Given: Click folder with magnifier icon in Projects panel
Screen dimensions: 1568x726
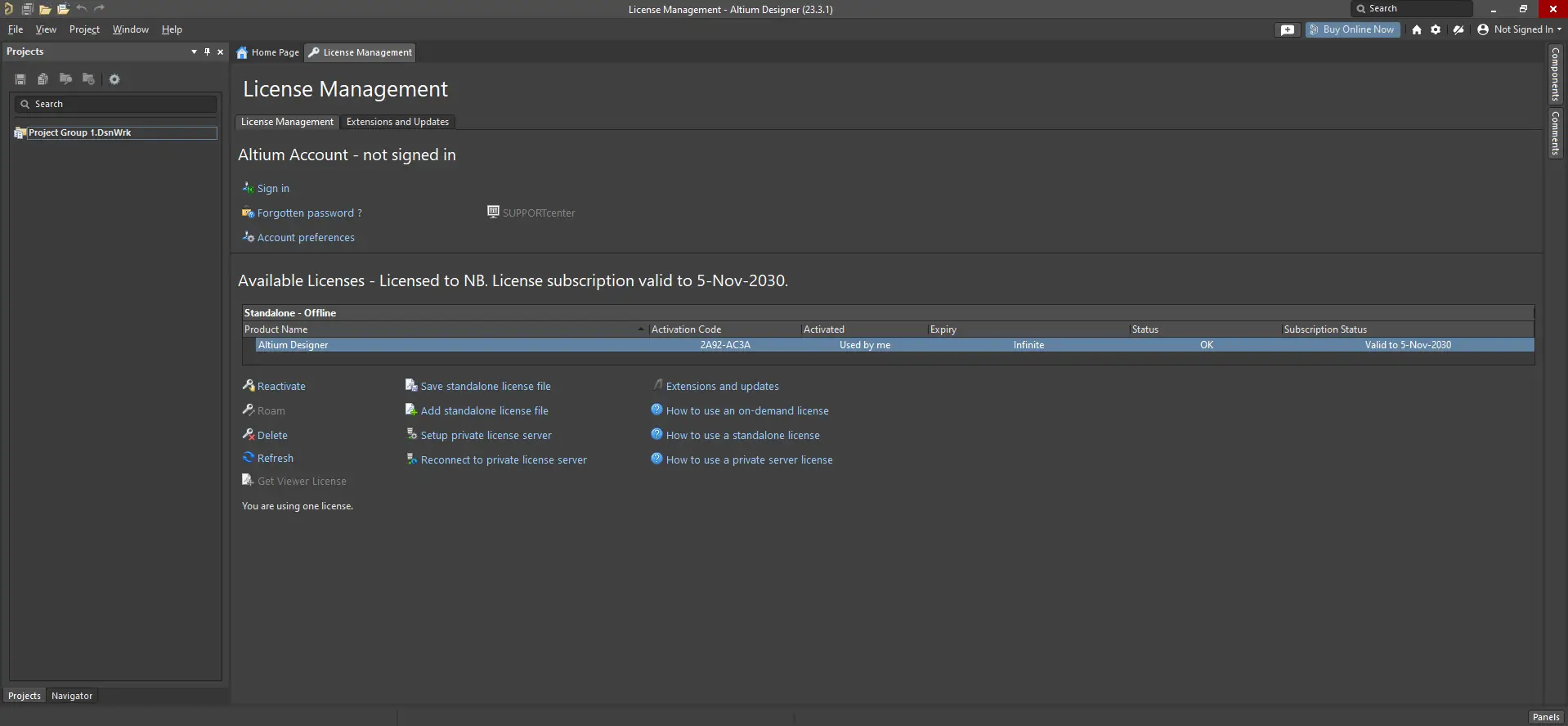Looking at the screenshot, I should (x=65, y=79).
